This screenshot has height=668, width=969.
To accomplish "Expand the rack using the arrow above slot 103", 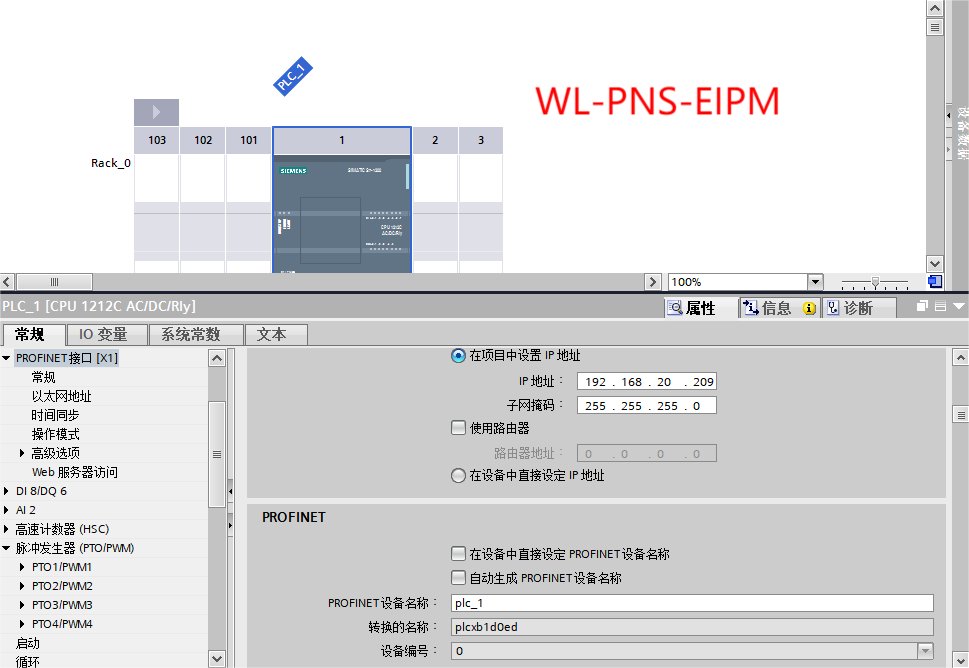I will (156, 112).
